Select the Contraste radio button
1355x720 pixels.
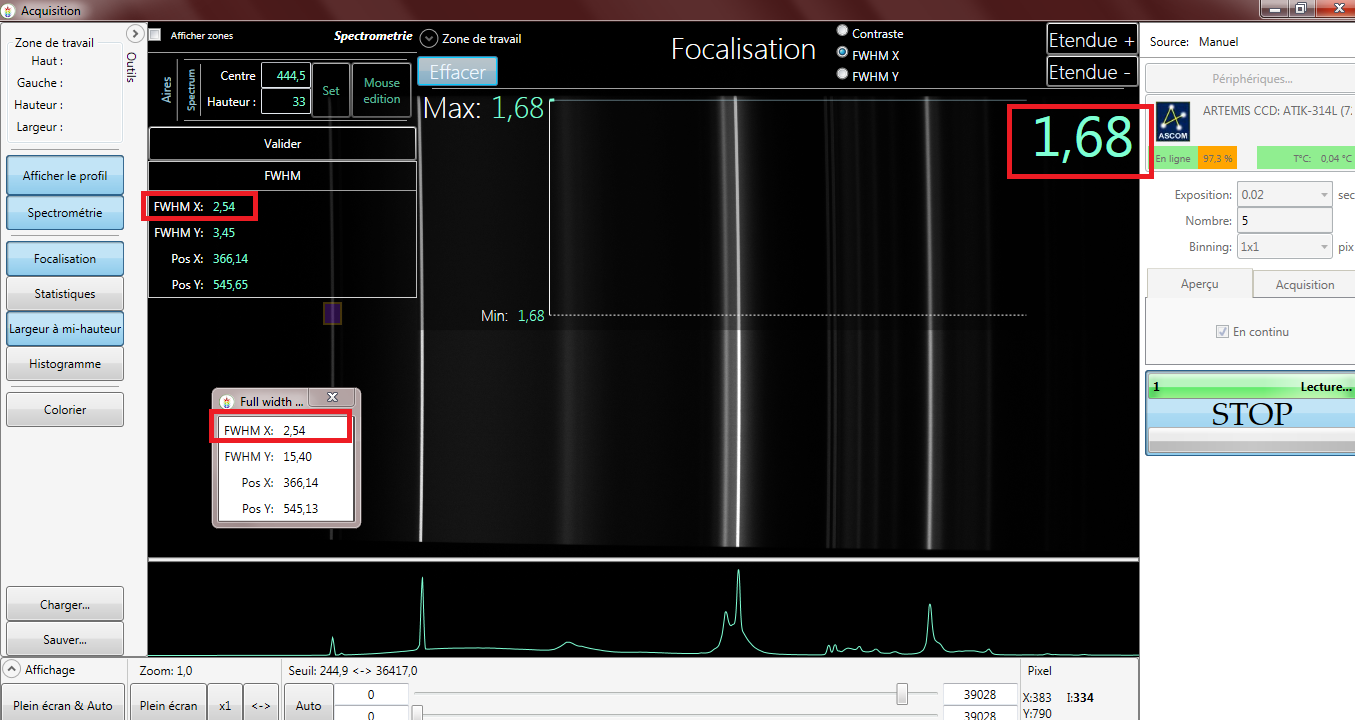pyautogui.click(x=842, y=32)
